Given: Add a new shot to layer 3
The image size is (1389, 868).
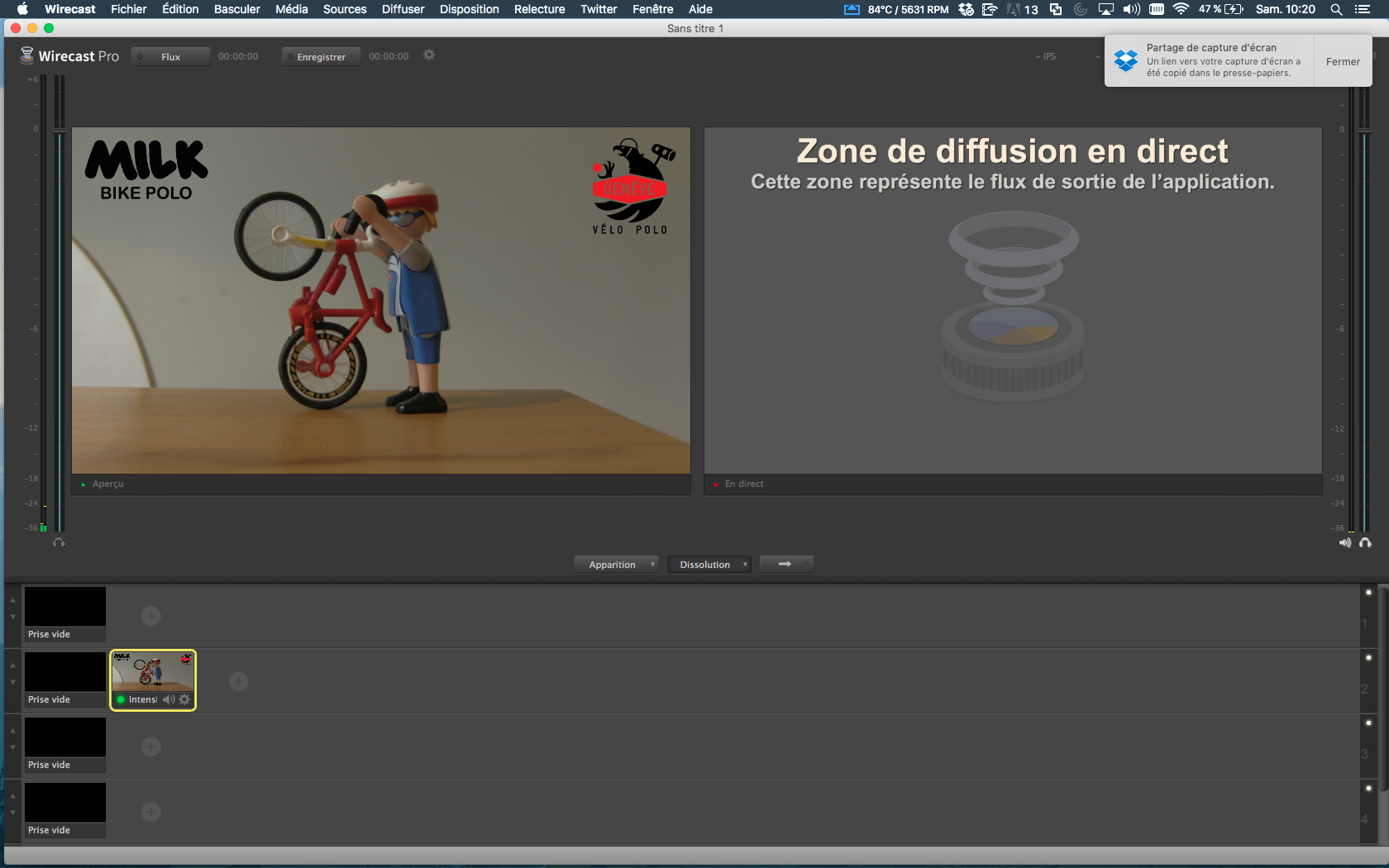Looking at the screenshot, I should [x=150, y=746].
